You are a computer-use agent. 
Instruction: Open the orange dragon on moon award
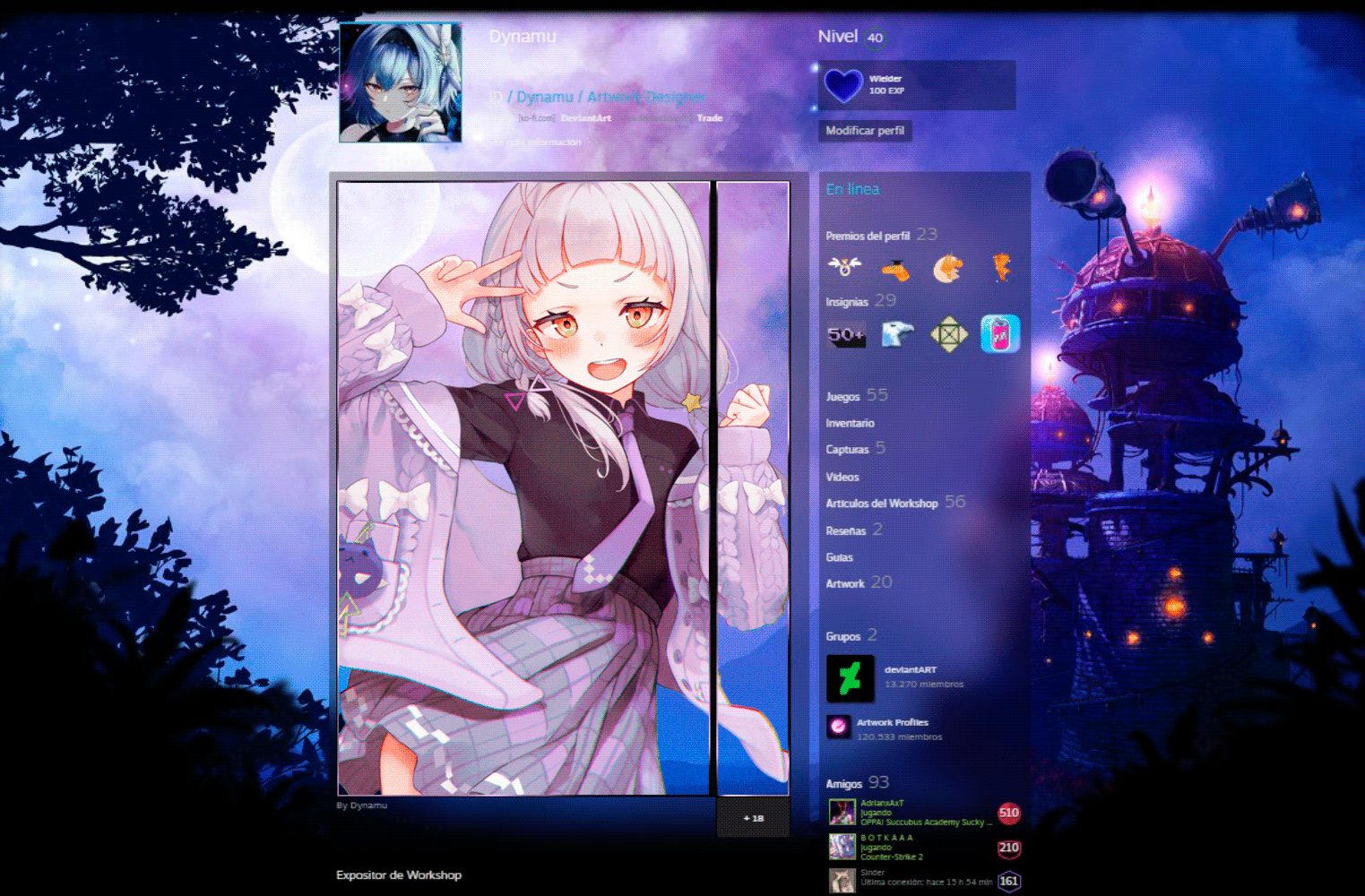click(947, 268)
